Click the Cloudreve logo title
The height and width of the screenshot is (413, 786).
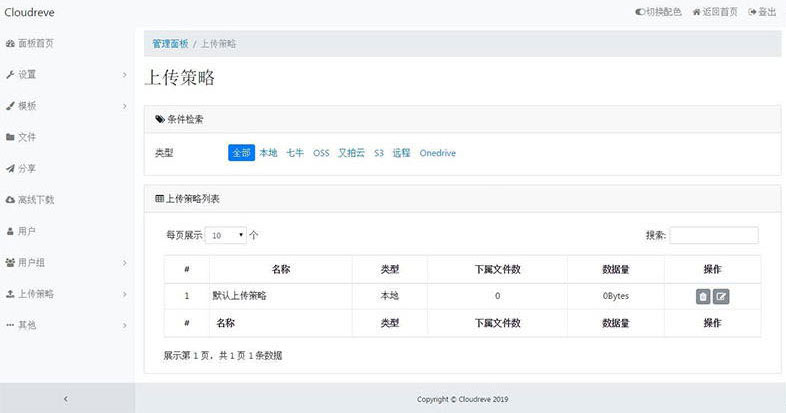click(x=29, y=12)
